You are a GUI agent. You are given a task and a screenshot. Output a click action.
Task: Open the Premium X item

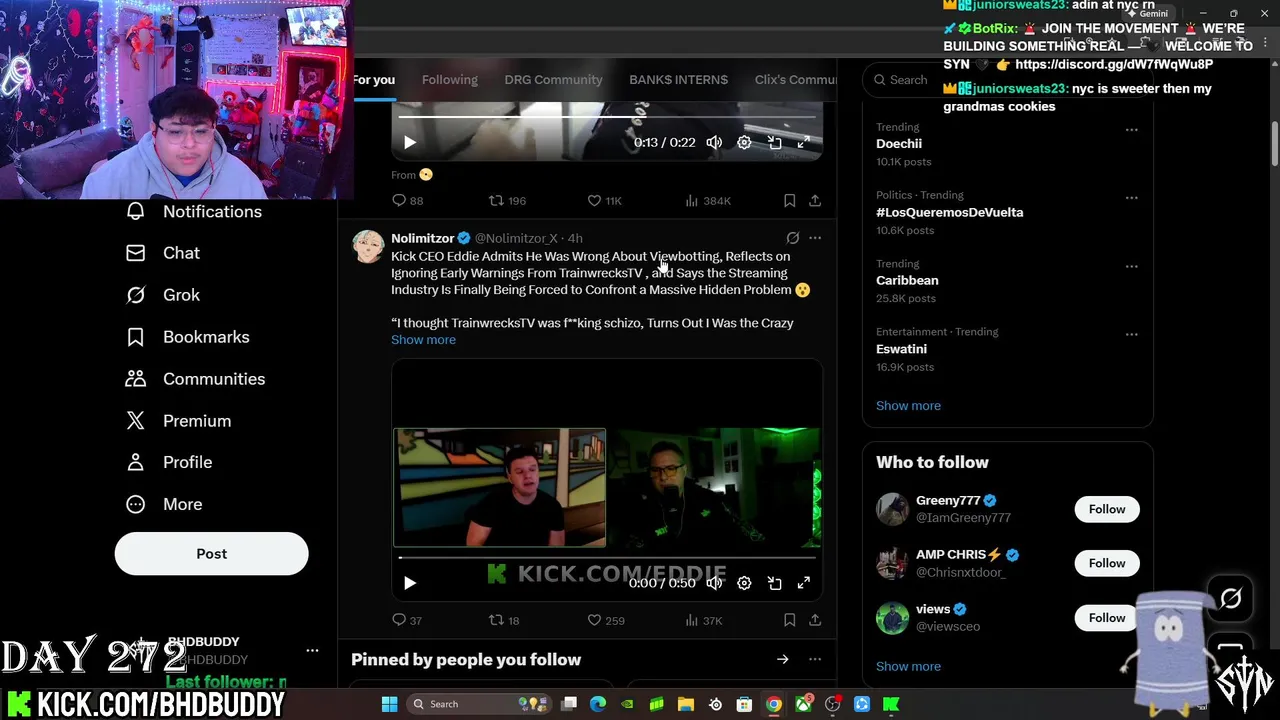tap(178, 421)
